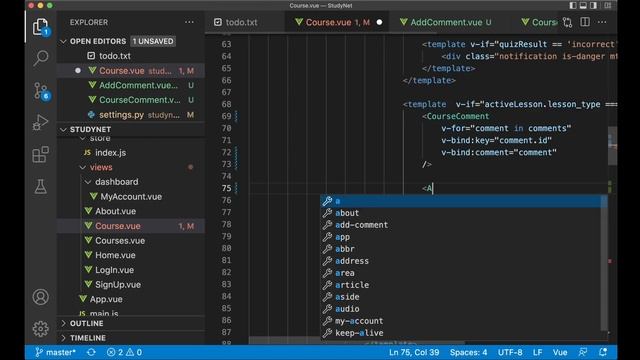Click Explorer more actions ellipsis
The height and width of the screenshot is (360, 640).
point(189,22)
